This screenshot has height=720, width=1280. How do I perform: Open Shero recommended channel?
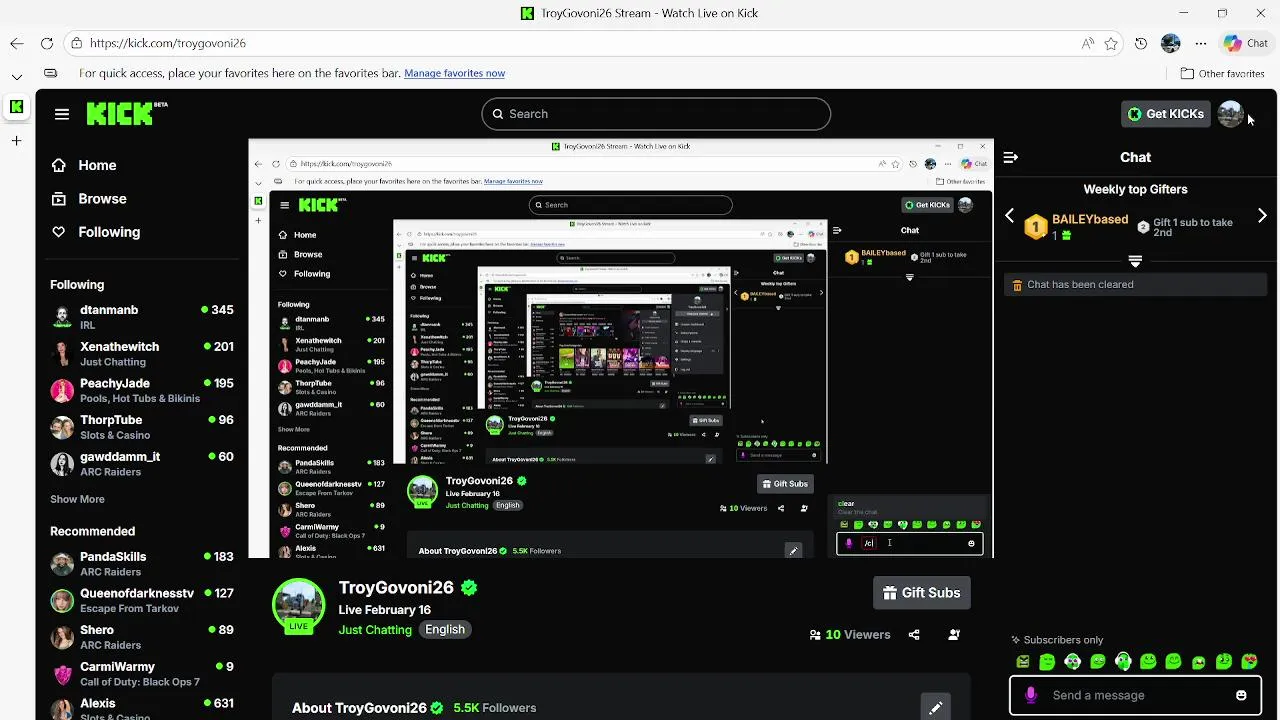(x=142, y=637)
